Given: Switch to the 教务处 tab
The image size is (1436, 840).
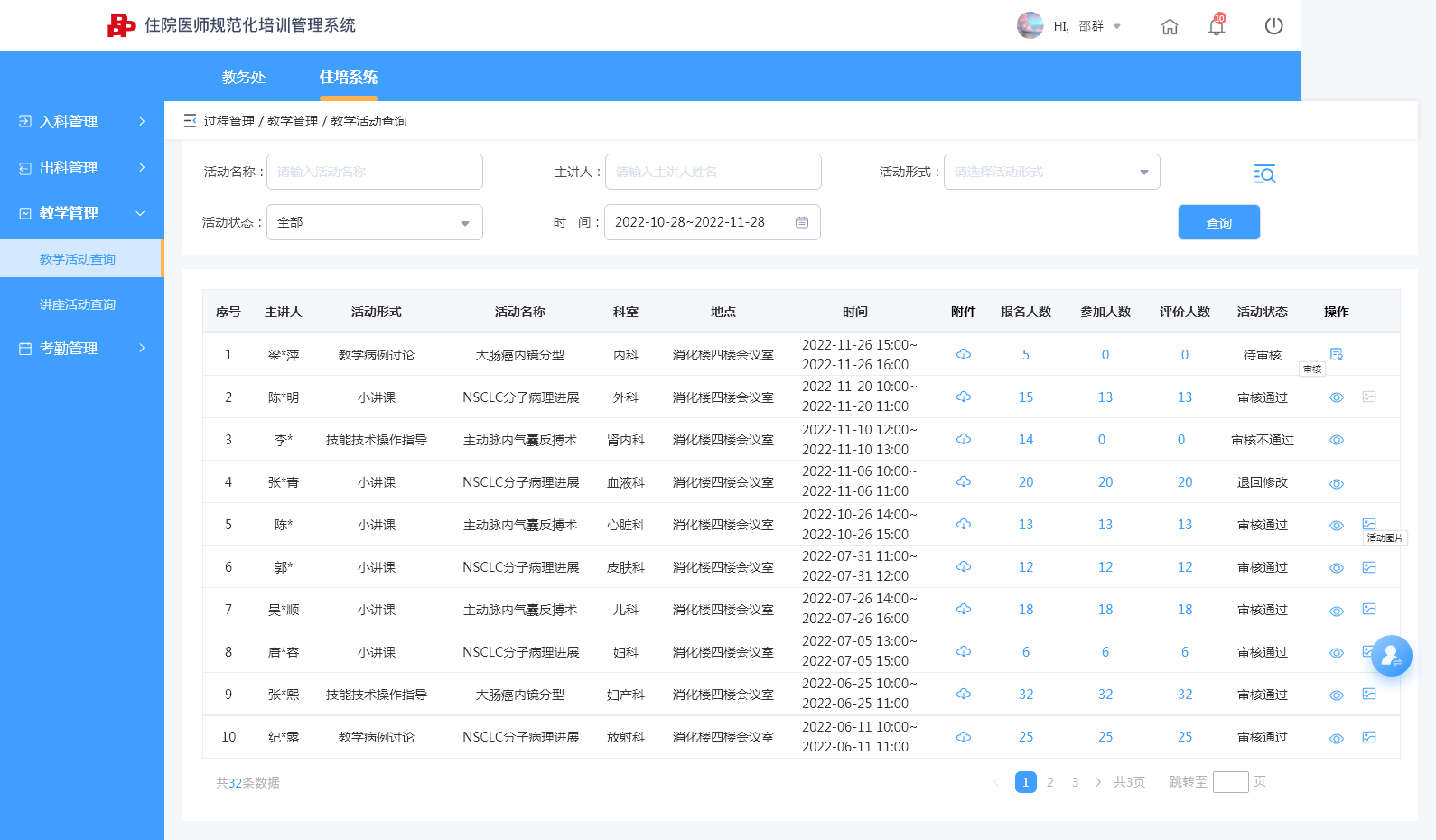Looking at the screenshot, I should [x=244, y=78].
